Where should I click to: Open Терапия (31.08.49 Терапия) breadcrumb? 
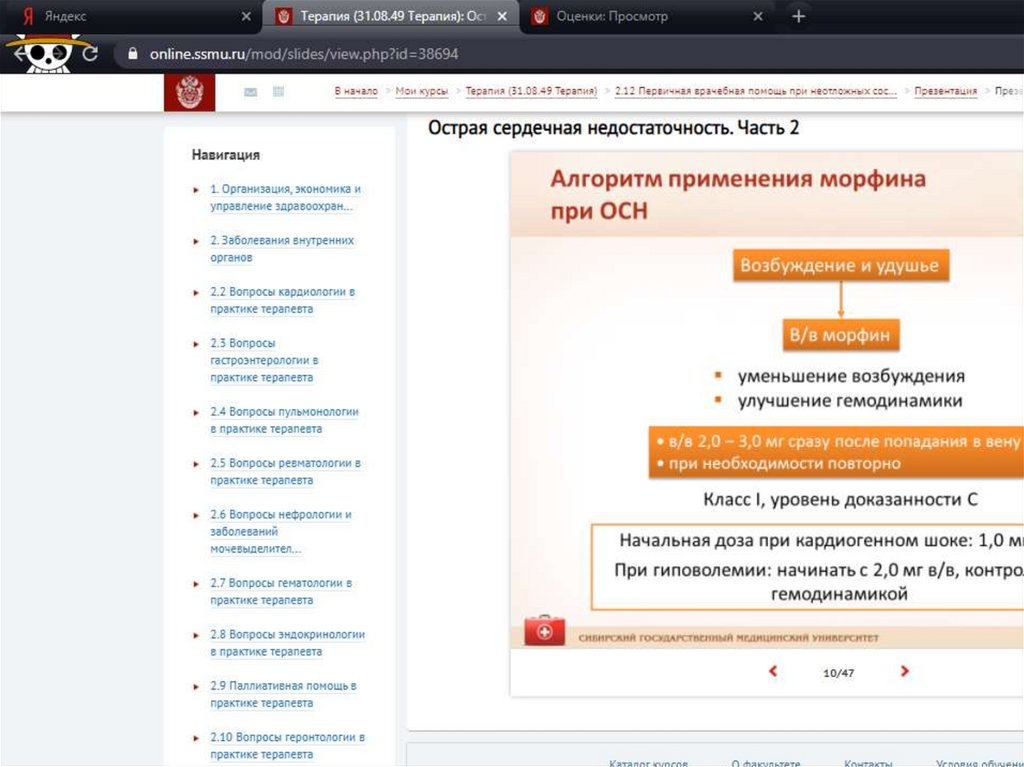point(531,91)
